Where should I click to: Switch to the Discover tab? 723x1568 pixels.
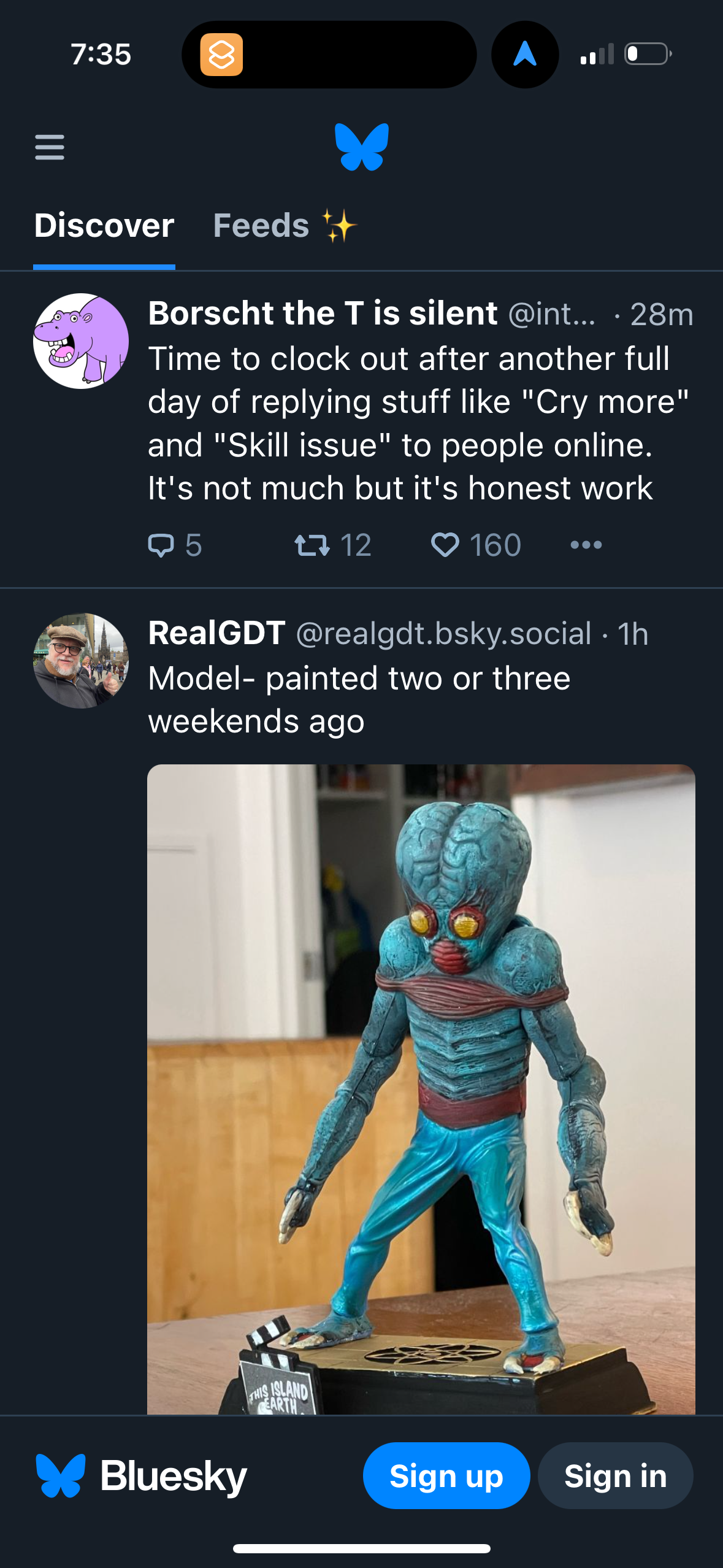[104, 226]
